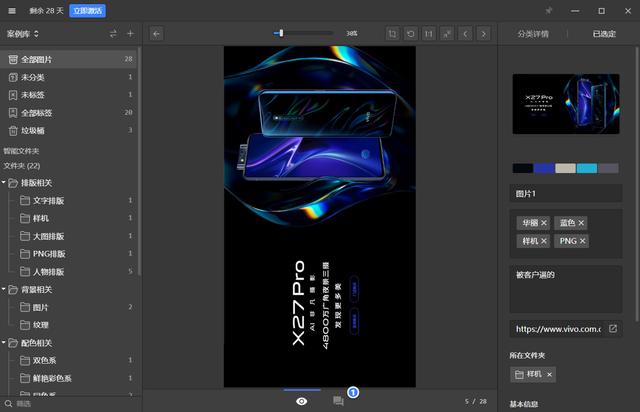The image size is (640, 412).
Task: Rotate the image counterclockwise
Action: (x=411, y=33)
